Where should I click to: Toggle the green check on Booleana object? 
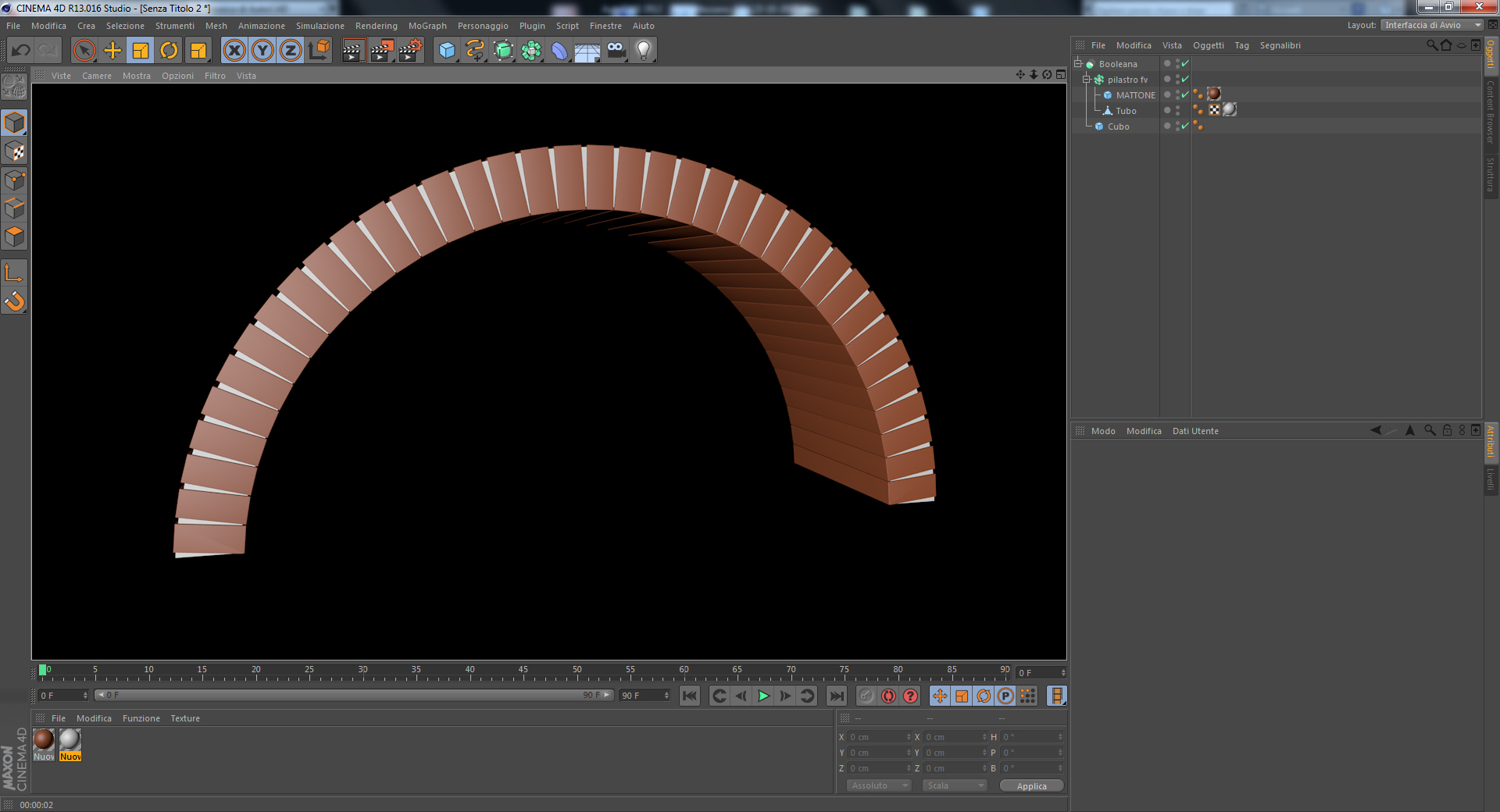pyautogui.click(x=1185, y=64)
